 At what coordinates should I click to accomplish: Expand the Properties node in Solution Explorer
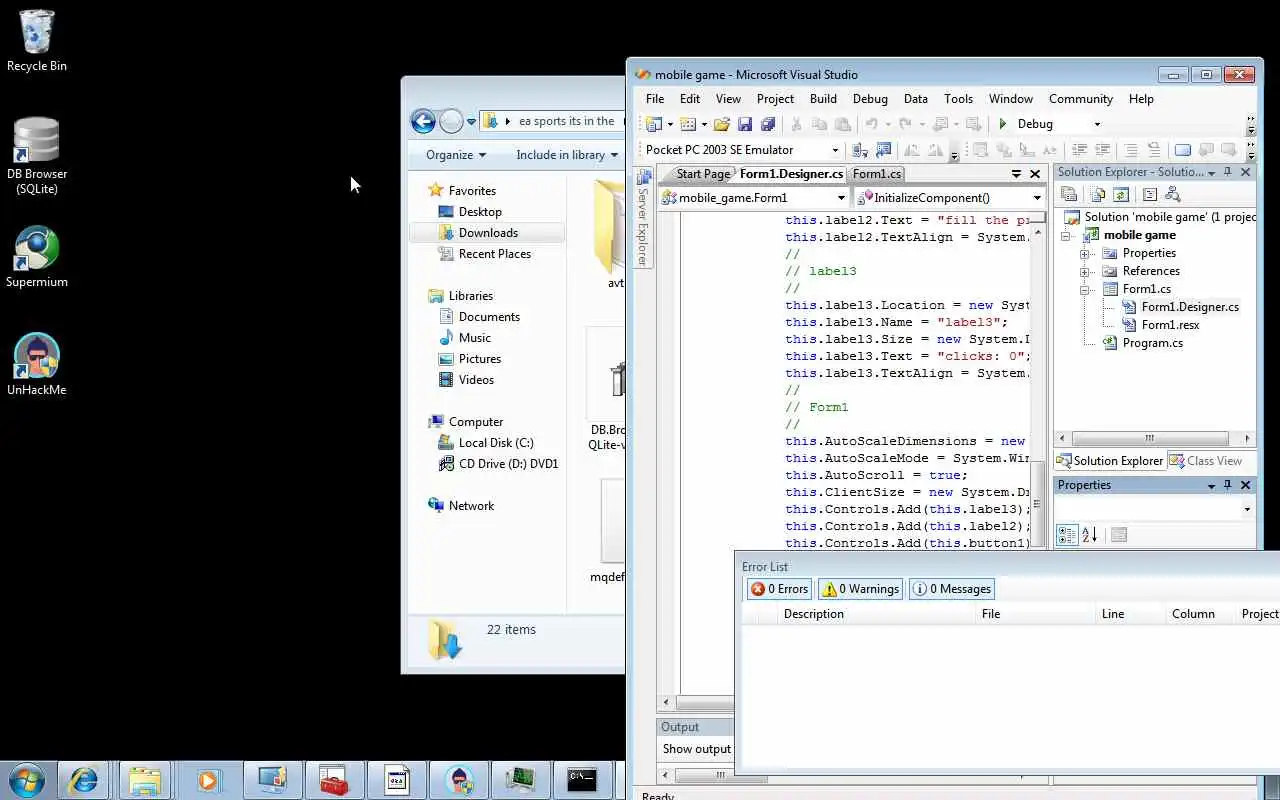tap(1085, 253)
